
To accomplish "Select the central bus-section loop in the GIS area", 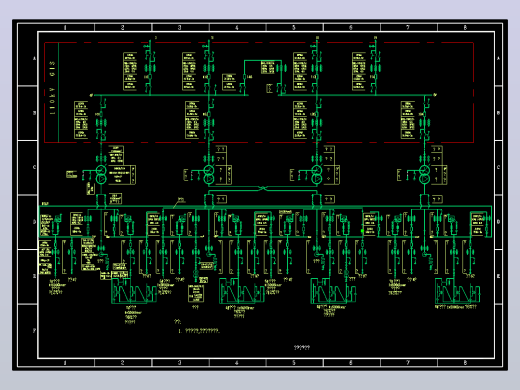I will [x=263, y=77].
